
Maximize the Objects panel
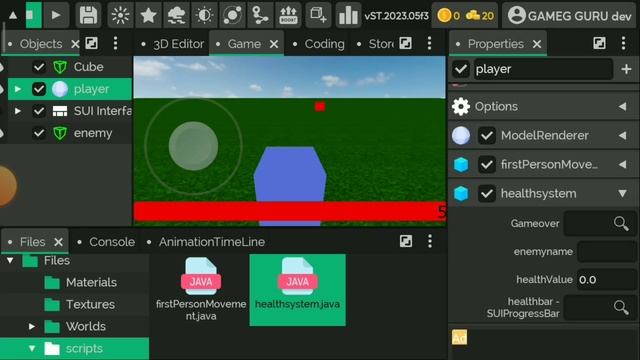(91, 43)
